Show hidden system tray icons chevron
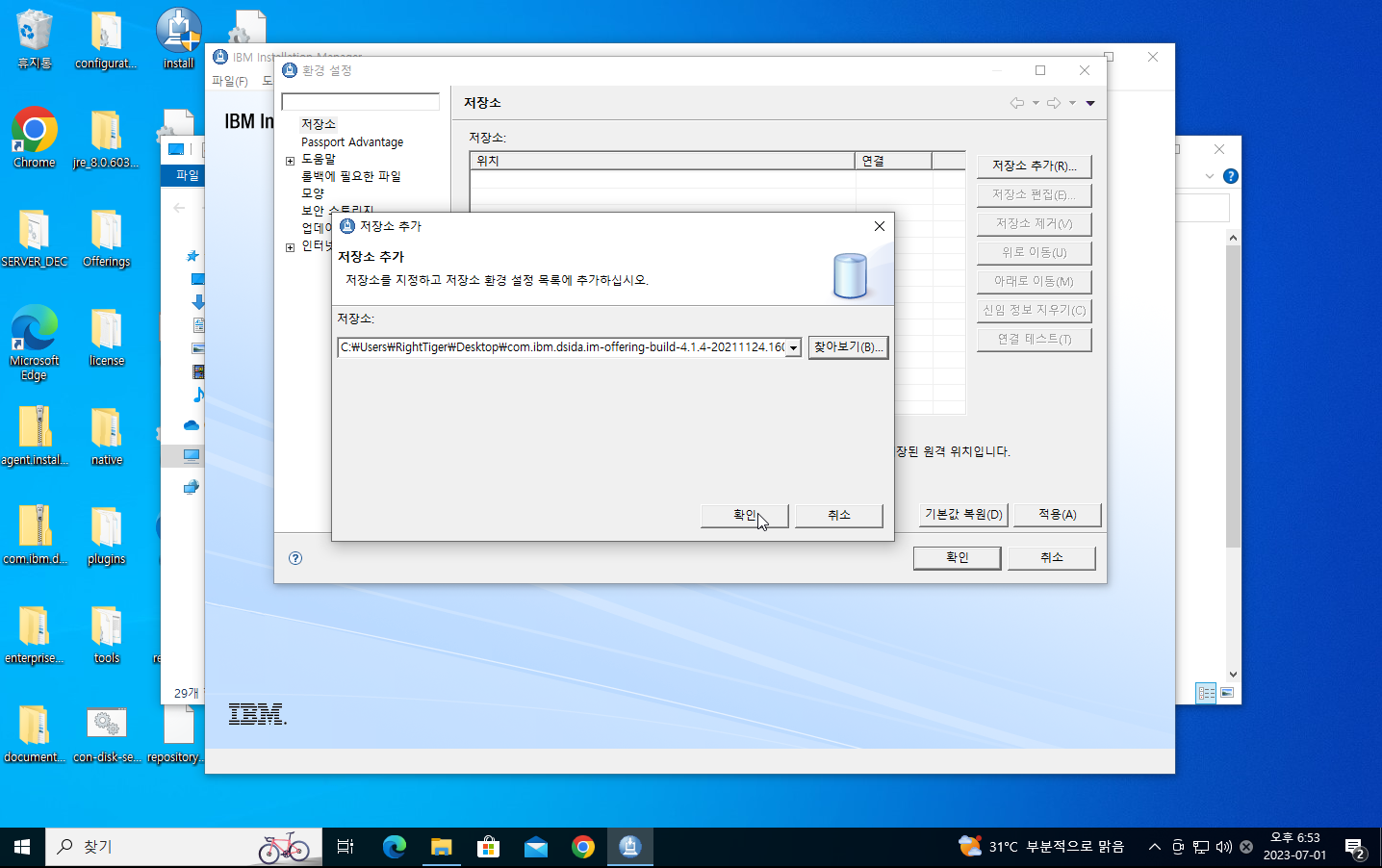Image resolution: width=1382 pixels, height=868 pixels. [1154, 847]
